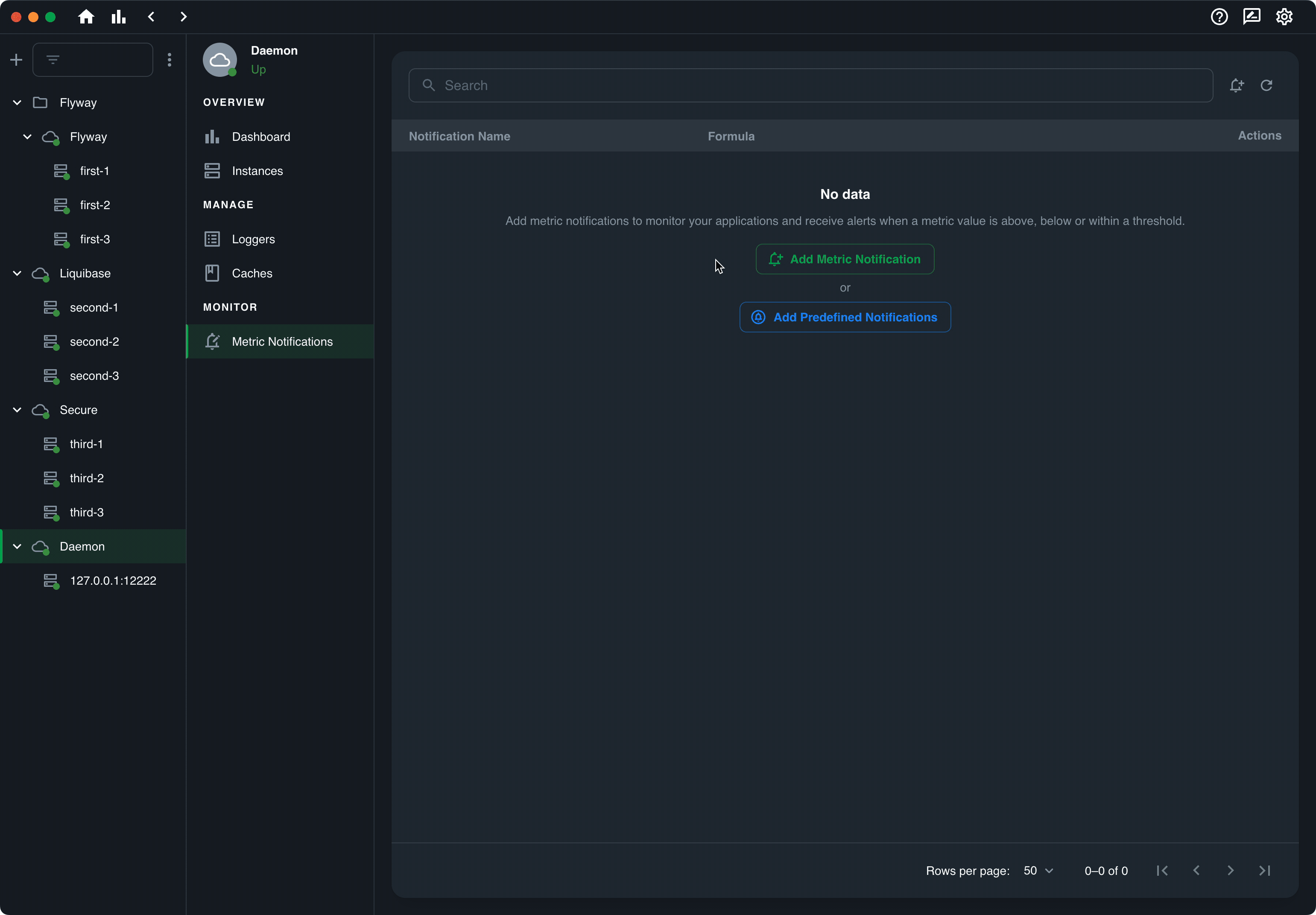Open the settings gear icon

click(x=1284, y=17)
